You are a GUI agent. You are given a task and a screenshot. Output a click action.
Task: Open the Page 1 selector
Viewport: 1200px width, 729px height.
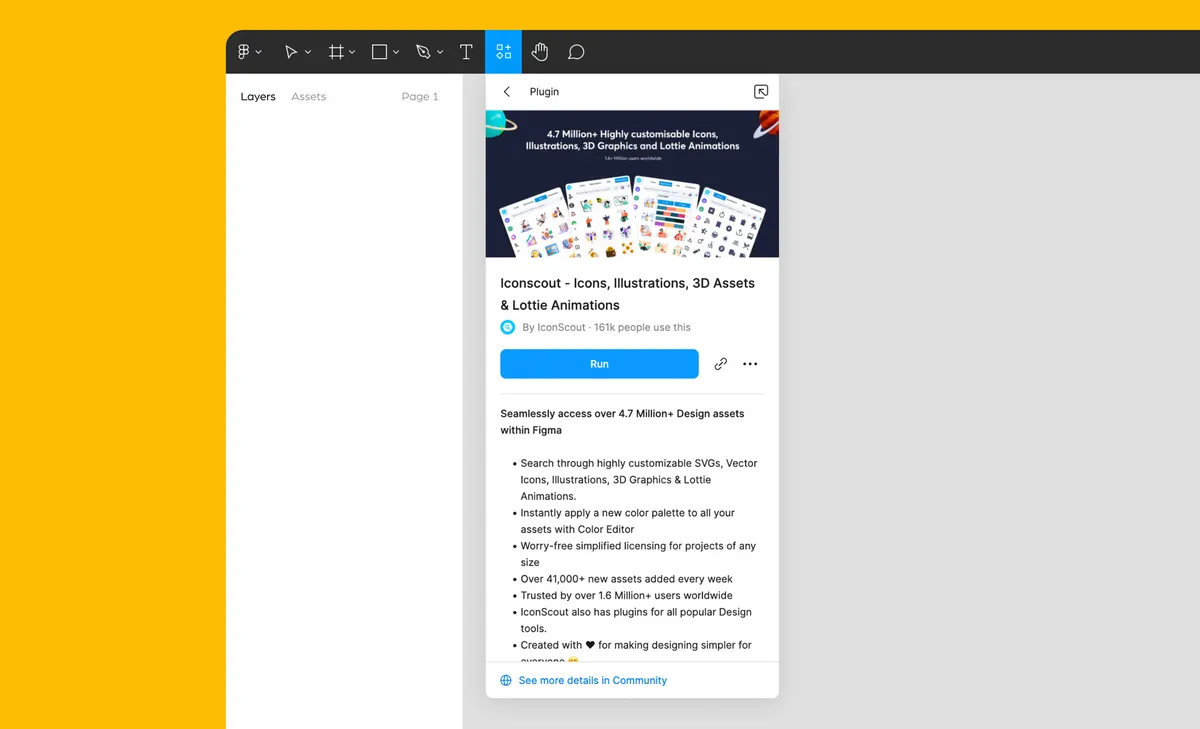click(x=420, y=96)
